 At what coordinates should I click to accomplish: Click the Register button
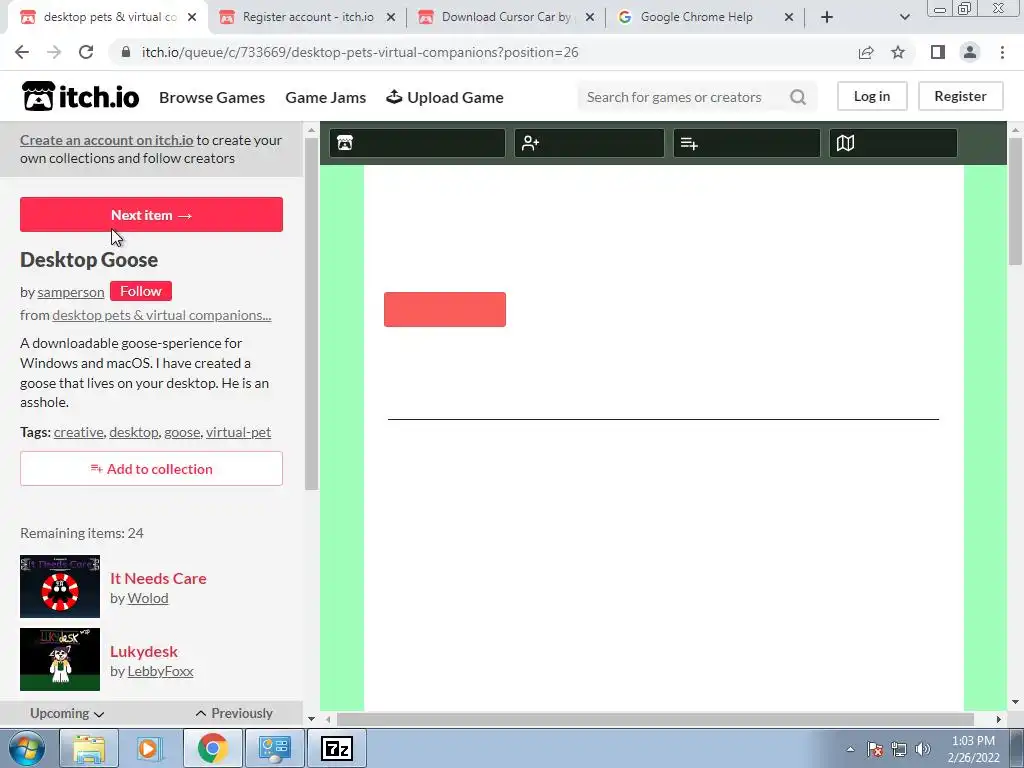coord(960,96)
